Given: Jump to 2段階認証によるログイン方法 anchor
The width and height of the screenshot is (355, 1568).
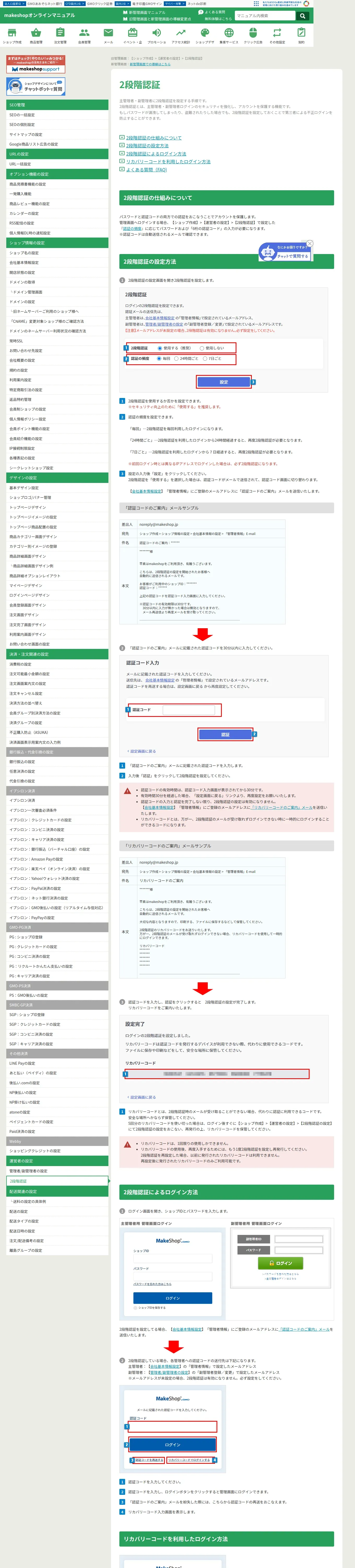Looking at the screenshot, I should point(156,154).
